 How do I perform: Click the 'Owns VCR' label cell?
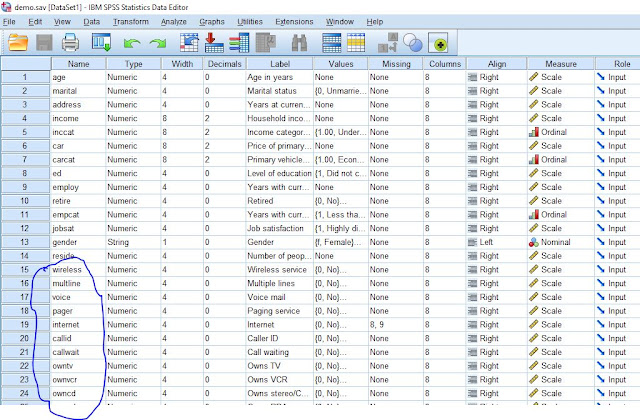[x=280, y=380]
